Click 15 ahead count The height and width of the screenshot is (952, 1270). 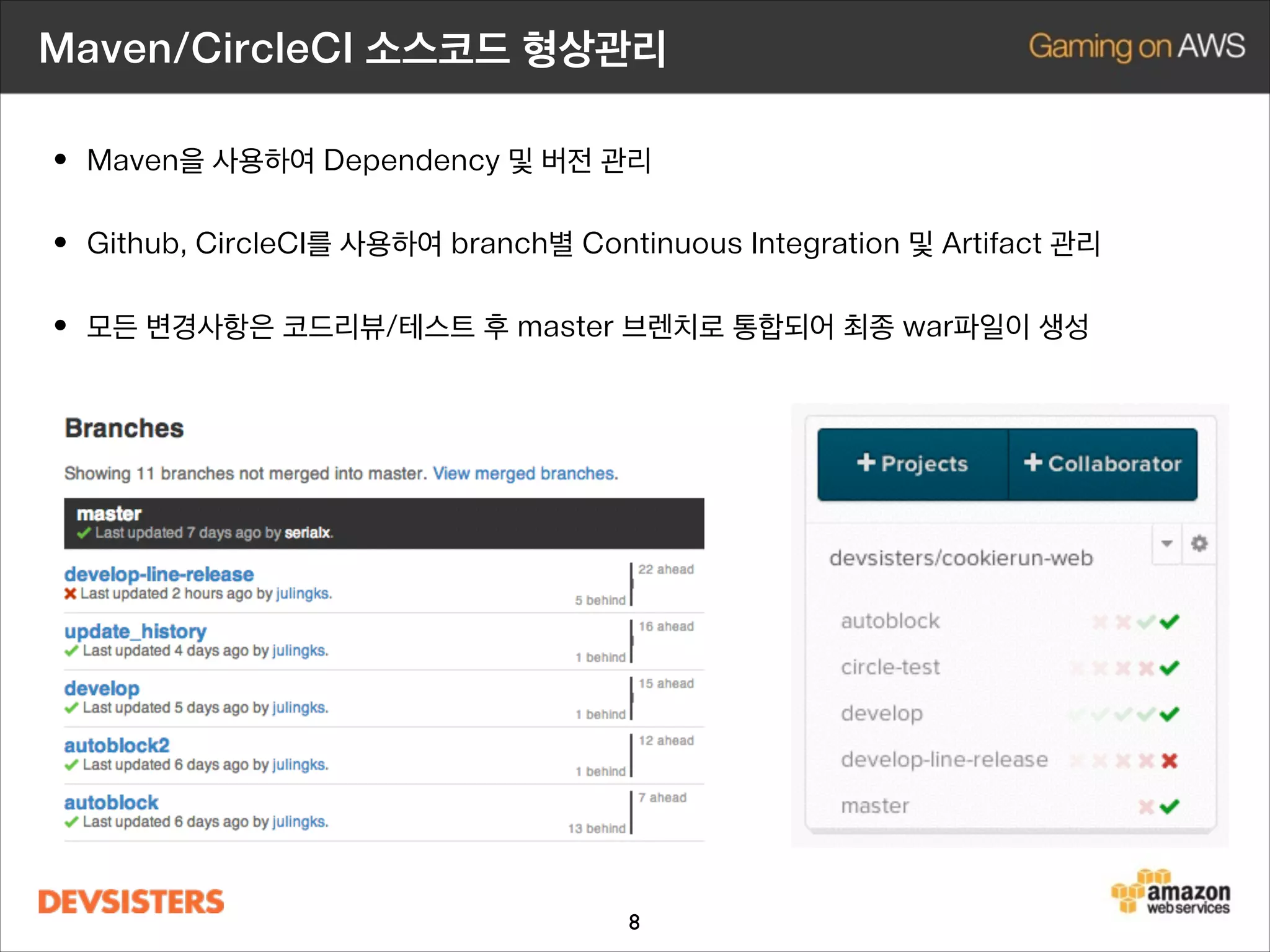pyautogui.click(x=666, y=683)
